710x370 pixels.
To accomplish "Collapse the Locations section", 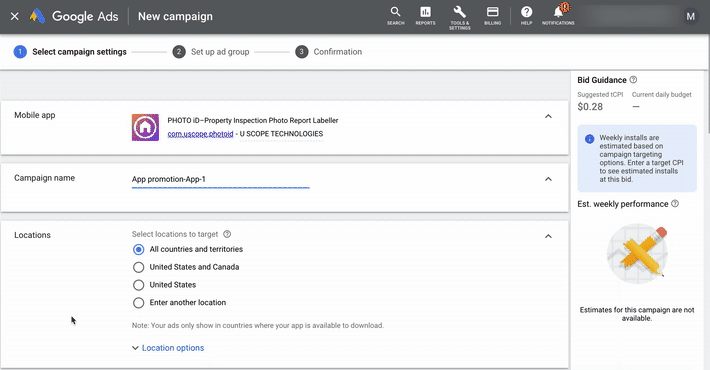I will click(548, 236).
